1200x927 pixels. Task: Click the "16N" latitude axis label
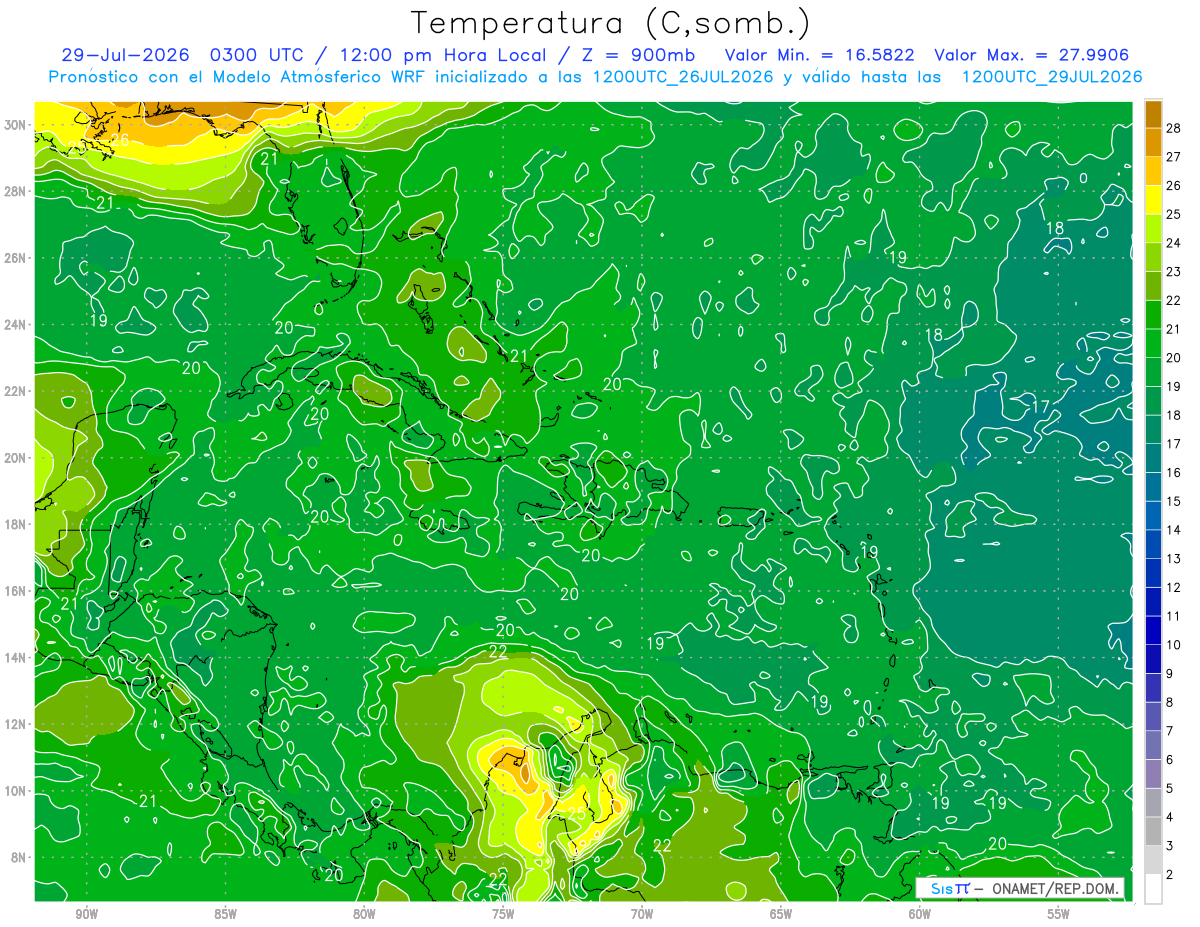pyautogui.click(x=17, y=591)
